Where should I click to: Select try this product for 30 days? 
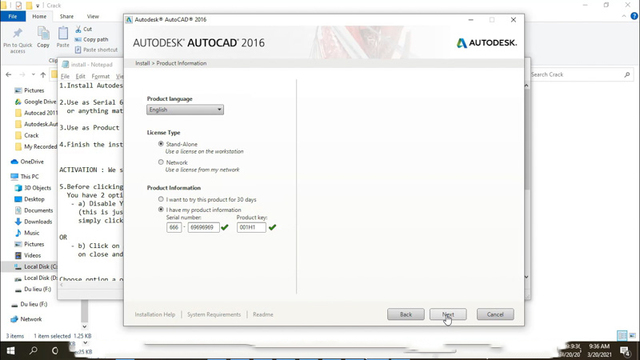point(161,200)
